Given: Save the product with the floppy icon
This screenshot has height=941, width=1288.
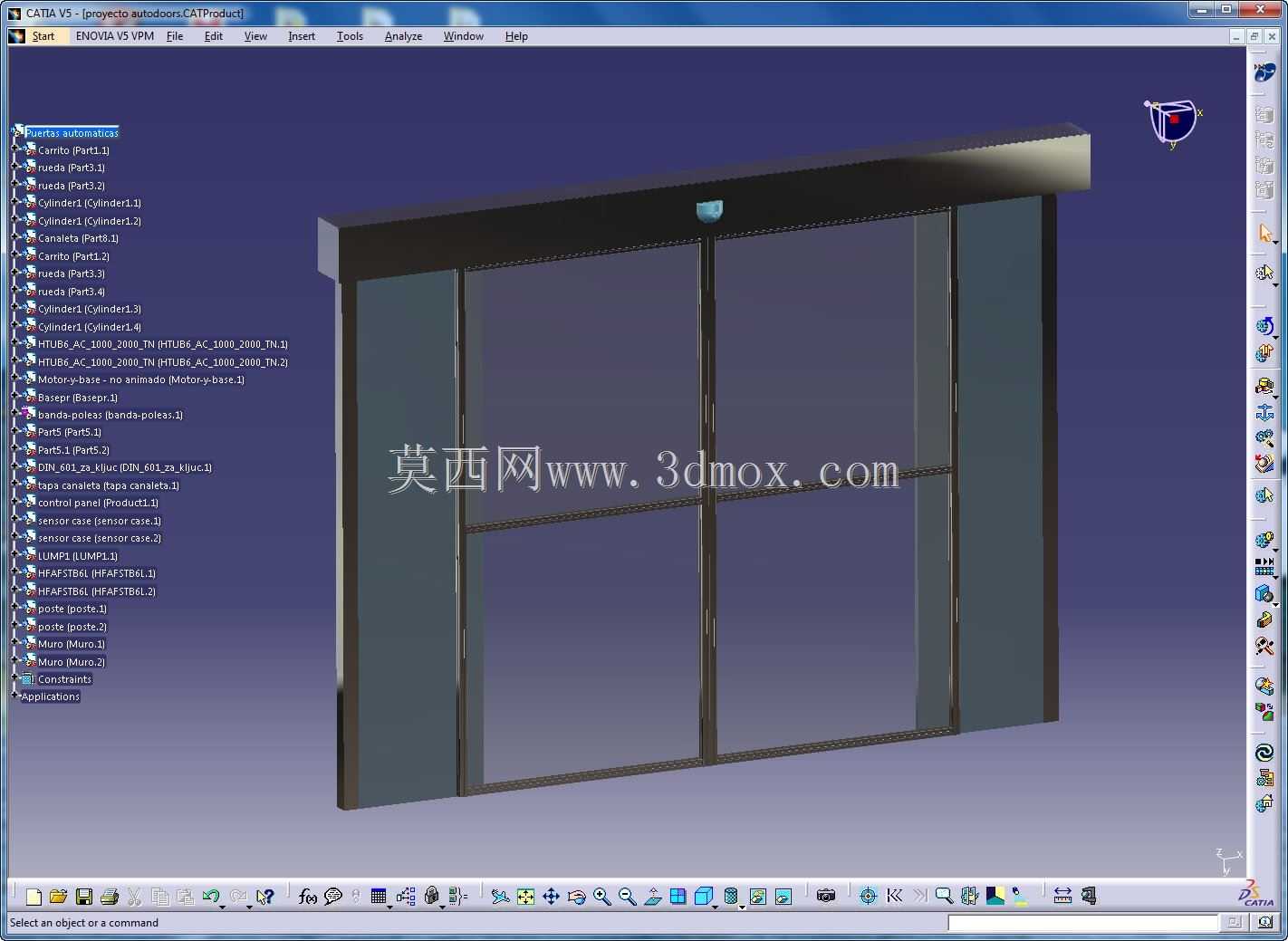Looking at the screenshot, I should coord(84,897).
